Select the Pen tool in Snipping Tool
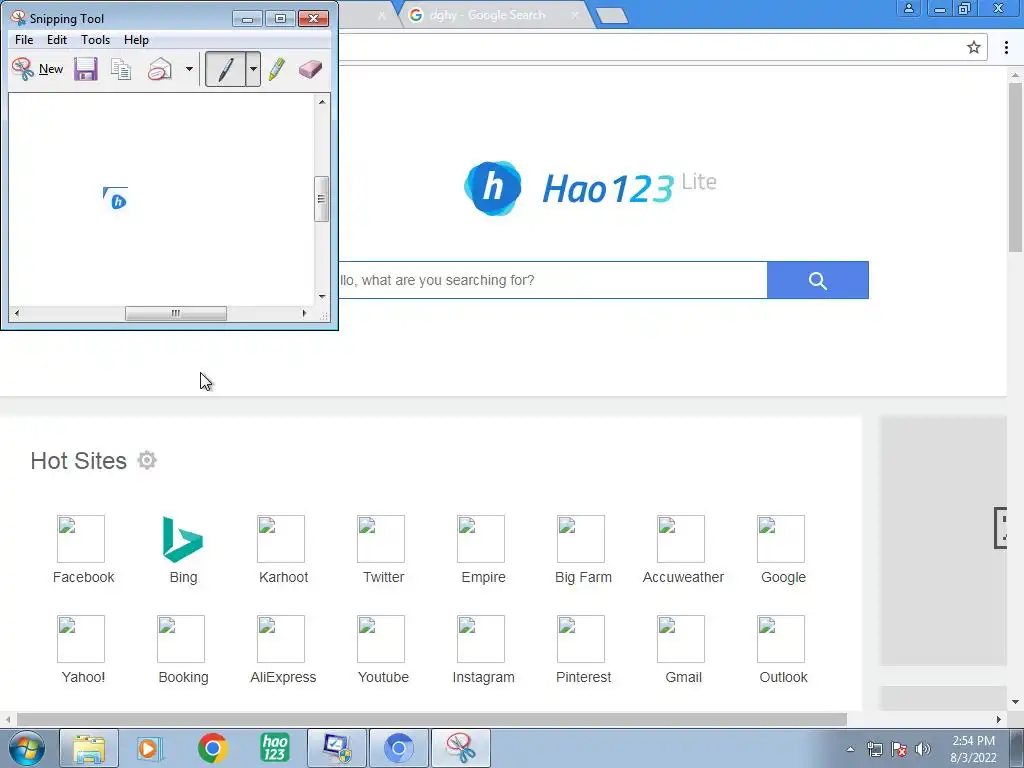The width and height of the screenshot is (1024, 768). coord(225,69)
